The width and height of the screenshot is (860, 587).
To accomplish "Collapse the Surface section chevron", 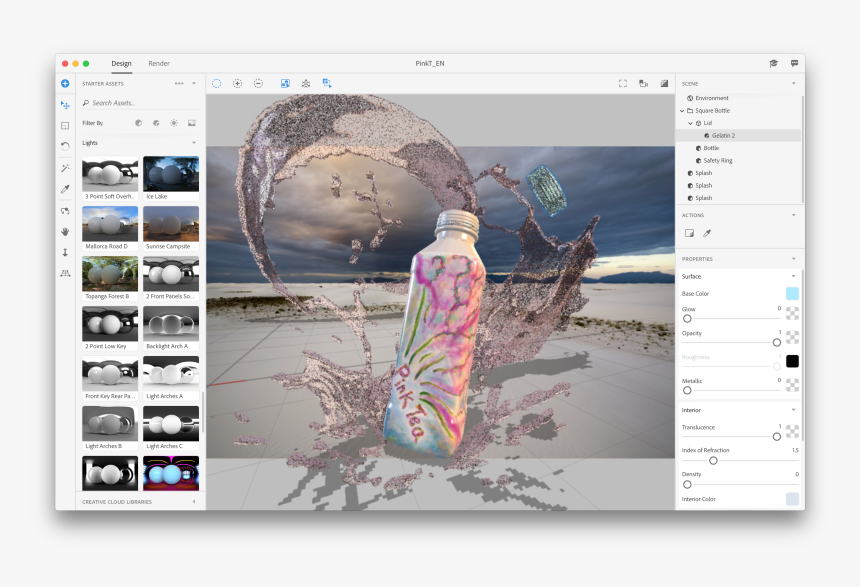I will [794, 276].
